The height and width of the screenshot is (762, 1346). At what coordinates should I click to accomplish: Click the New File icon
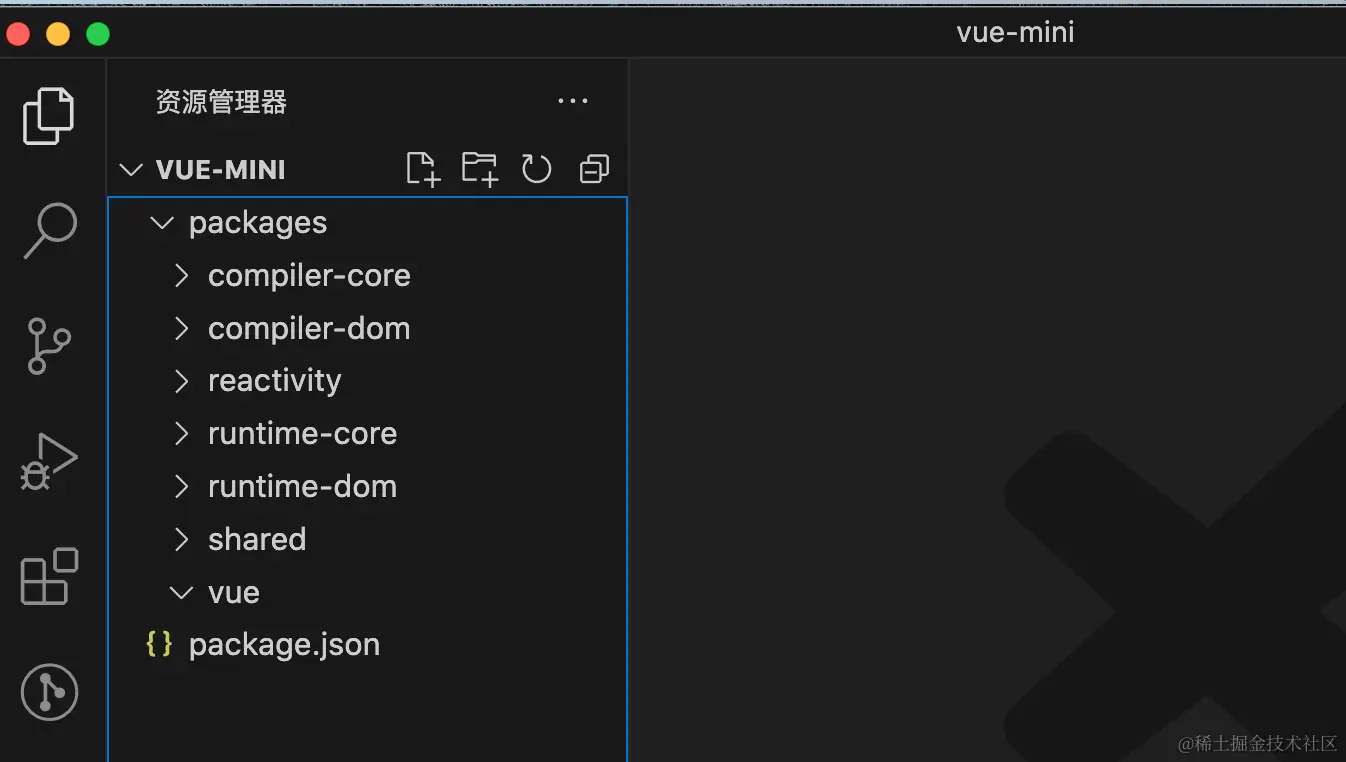point(423,169)
